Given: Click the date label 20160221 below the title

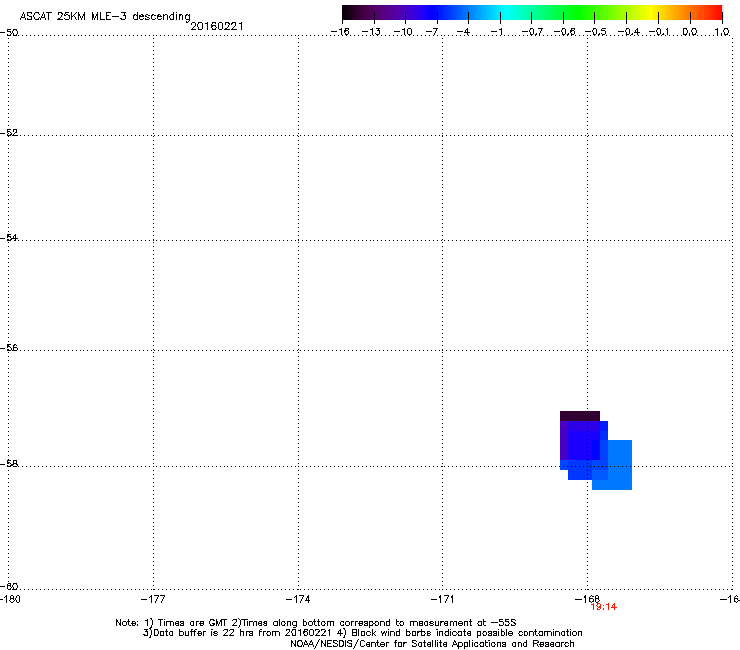Looking at the screenshot, I should 217,26.
